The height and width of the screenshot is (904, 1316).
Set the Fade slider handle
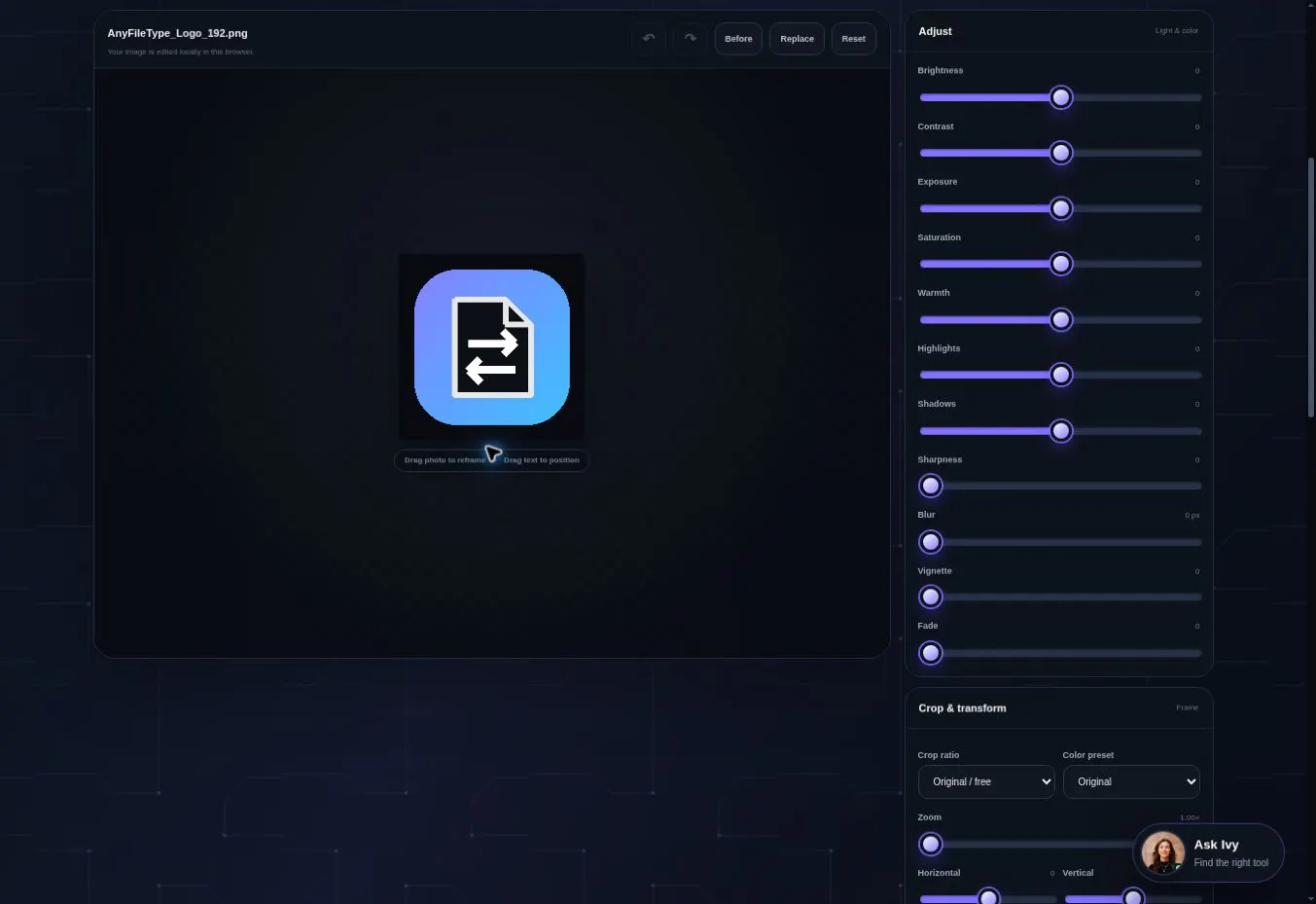pyautogui.click(x=931, y=653)
